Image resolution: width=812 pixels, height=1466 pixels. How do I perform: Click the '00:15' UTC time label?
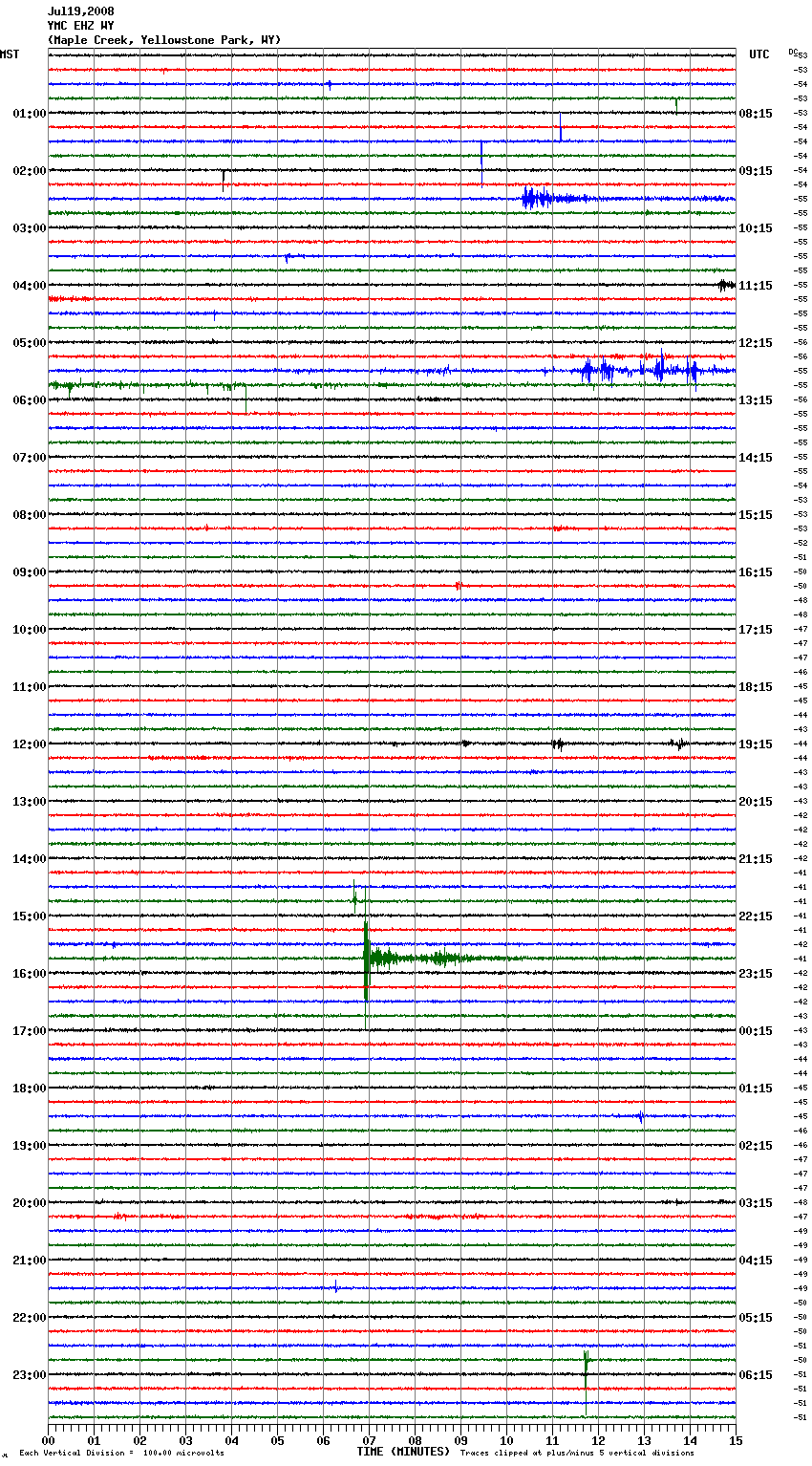tap(756, 1031)
